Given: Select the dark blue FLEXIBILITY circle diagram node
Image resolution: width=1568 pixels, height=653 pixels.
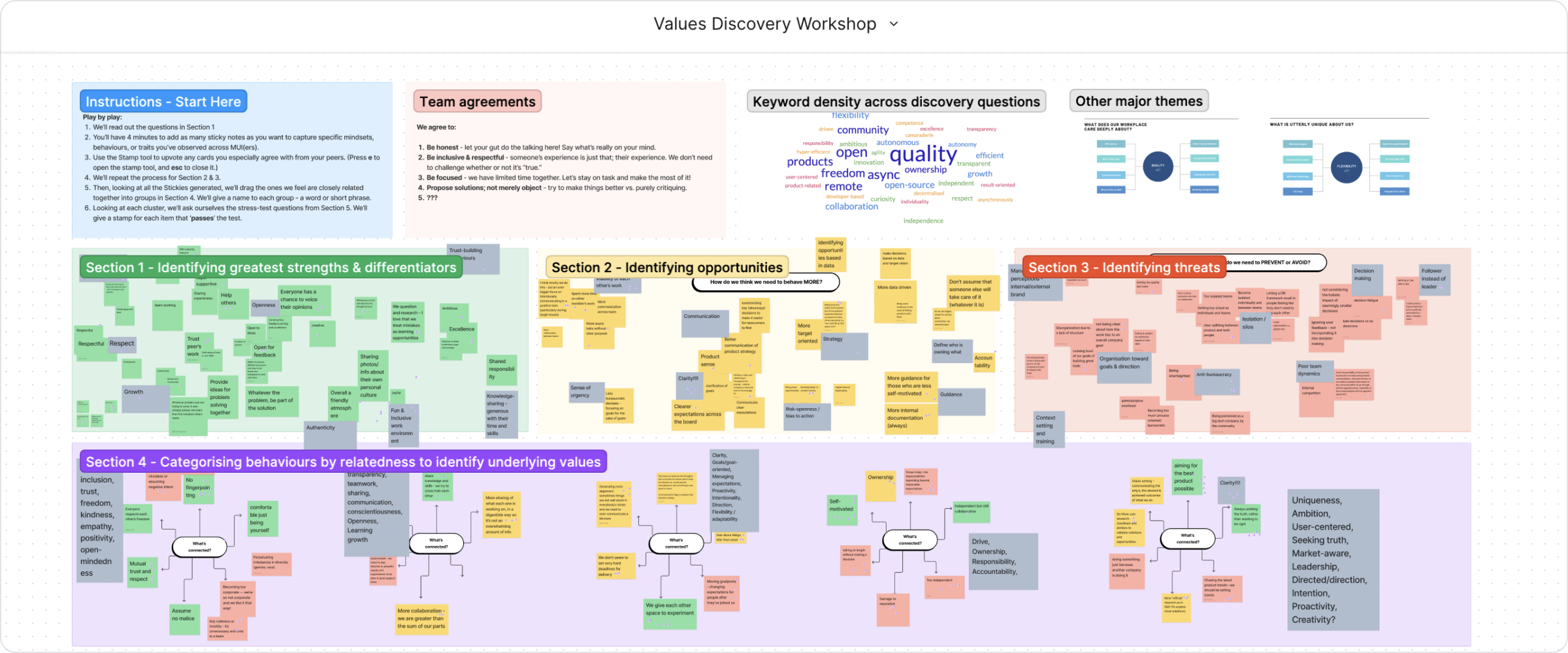Looking at the screenshot, I should (1346, 166).
